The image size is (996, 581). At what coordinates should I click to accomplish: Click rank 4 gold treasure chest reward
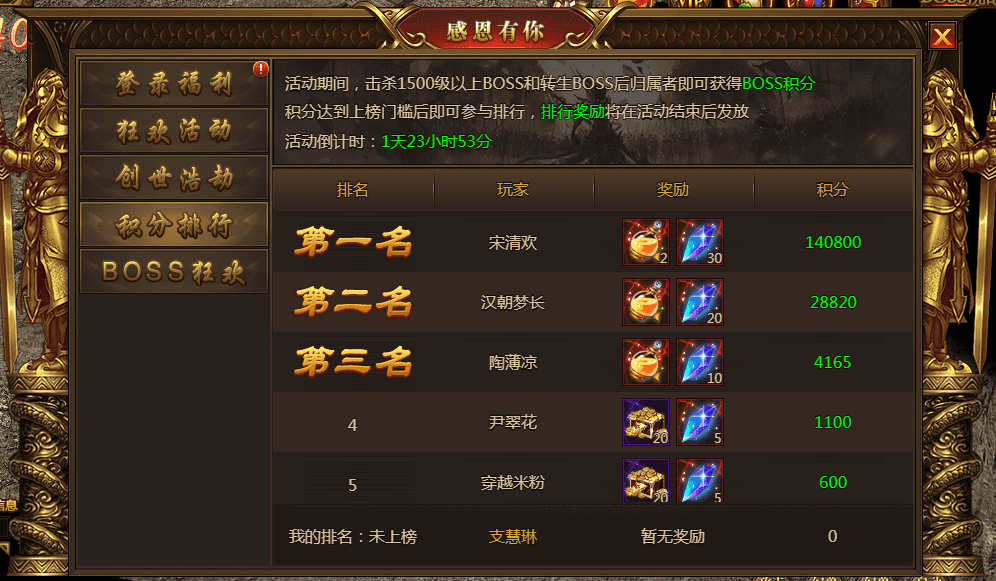click(x=645, y=422)
